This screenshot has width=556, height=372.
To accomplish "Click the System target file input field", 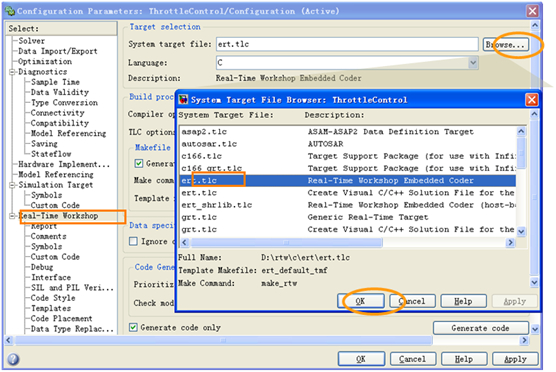I will click(347, 44).
